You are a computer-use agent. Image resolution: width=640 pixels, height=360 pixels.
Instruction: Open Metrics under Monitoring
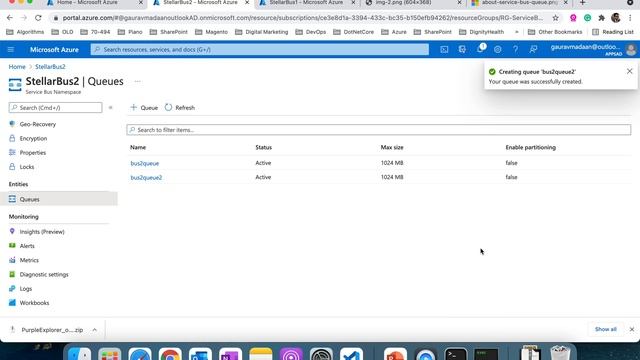(29, 260)
